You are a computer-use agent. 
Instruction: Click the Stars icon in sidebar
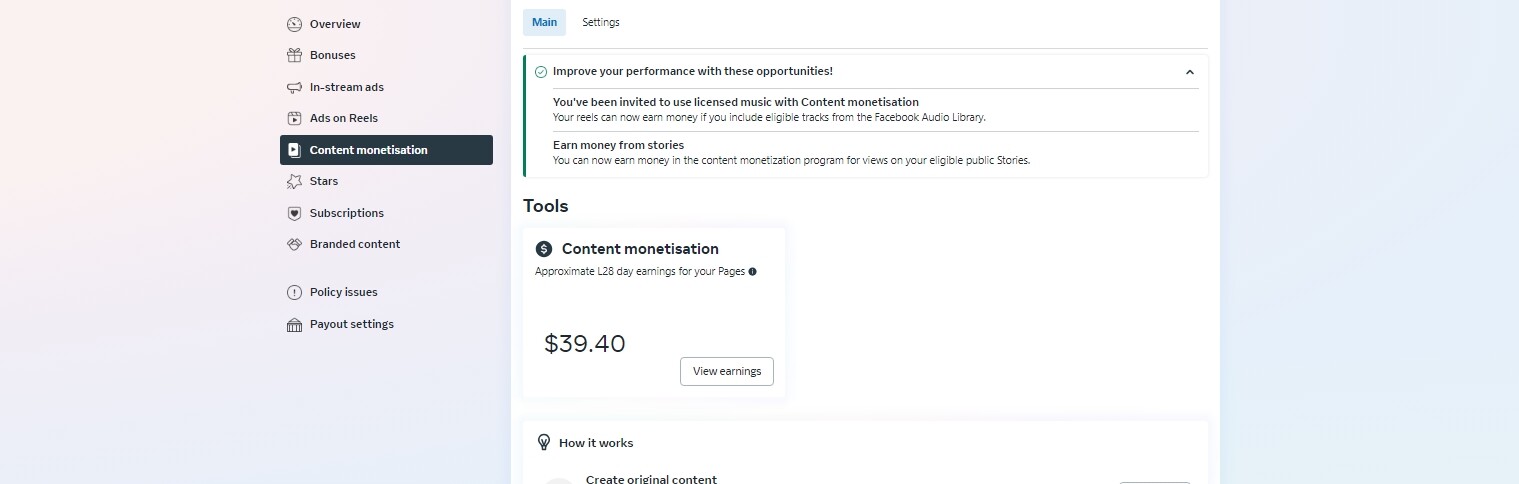294,181
